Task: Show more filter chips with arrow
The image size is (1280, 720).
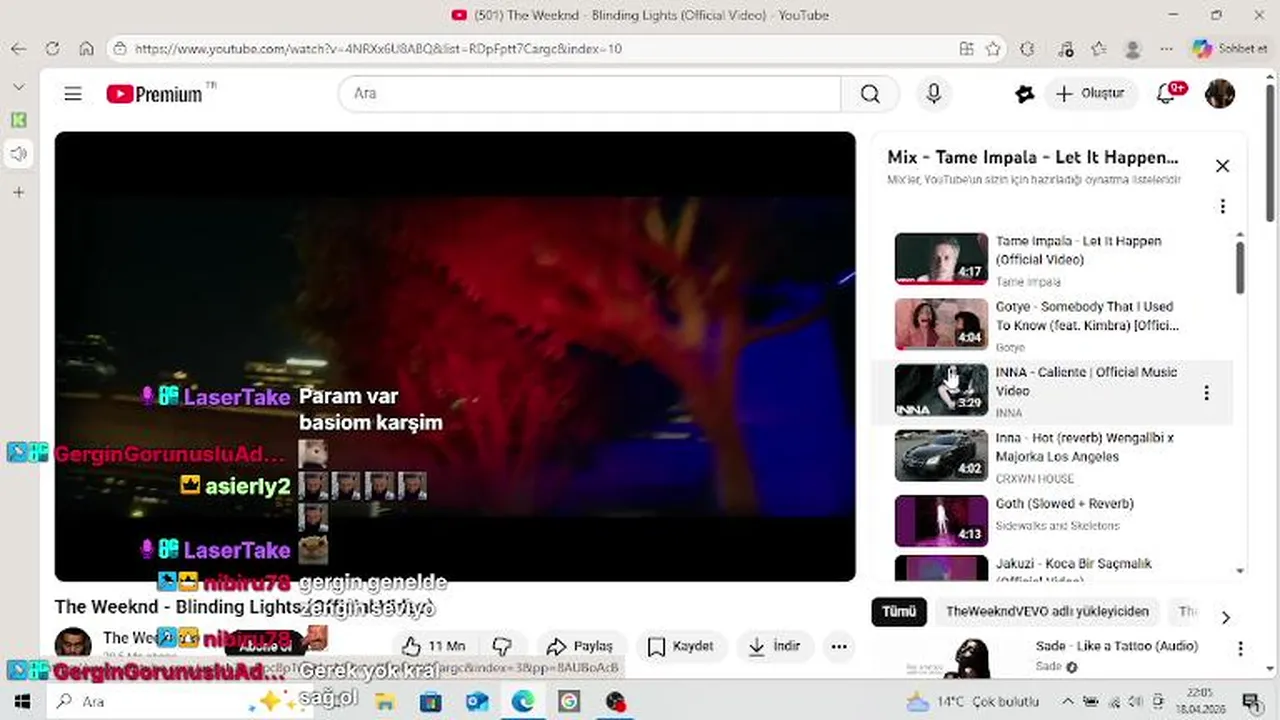Action: 1226,617
